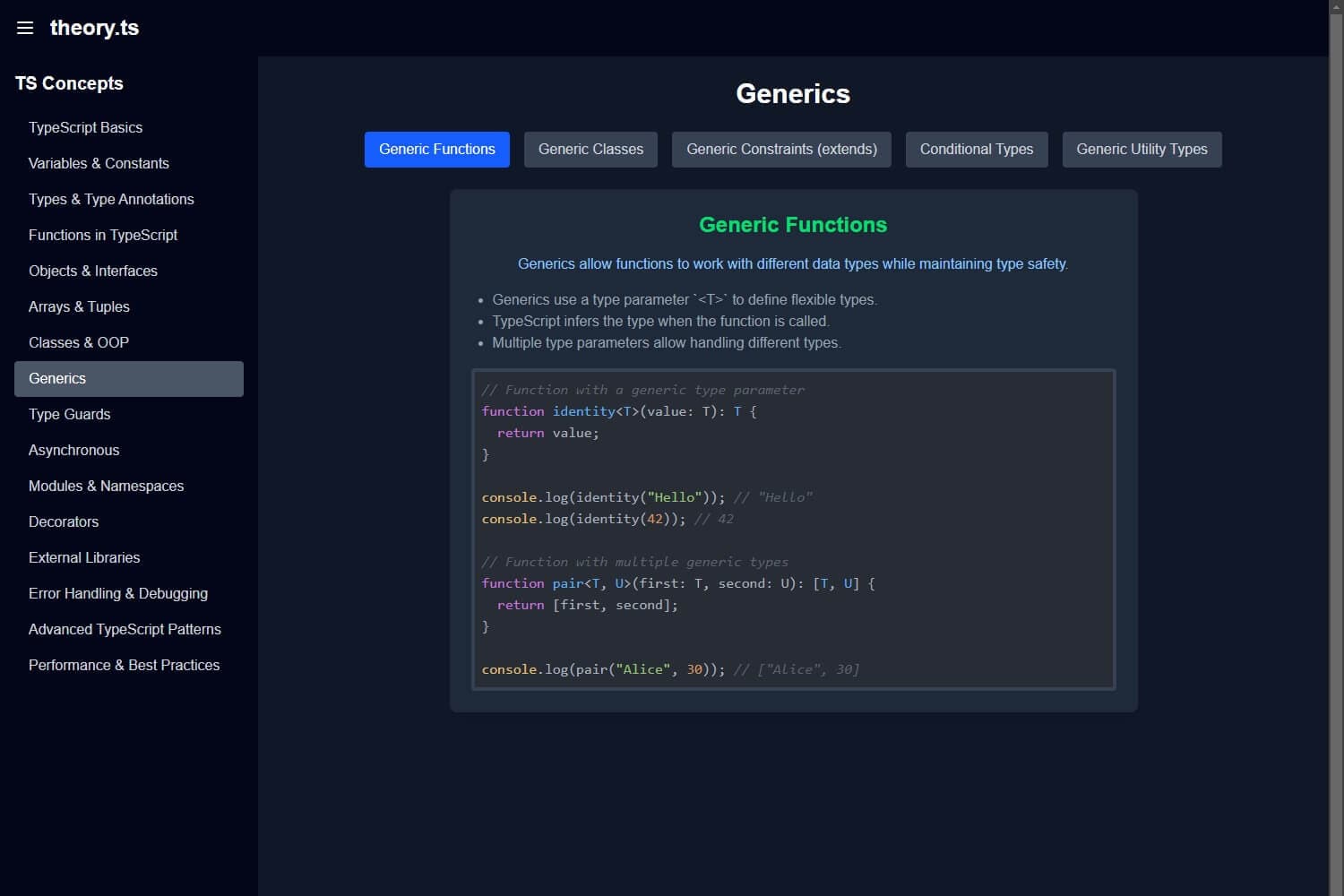Click the green Generic Functions heading
Viewport: 1344px width, 896px height.
point(793,225)
